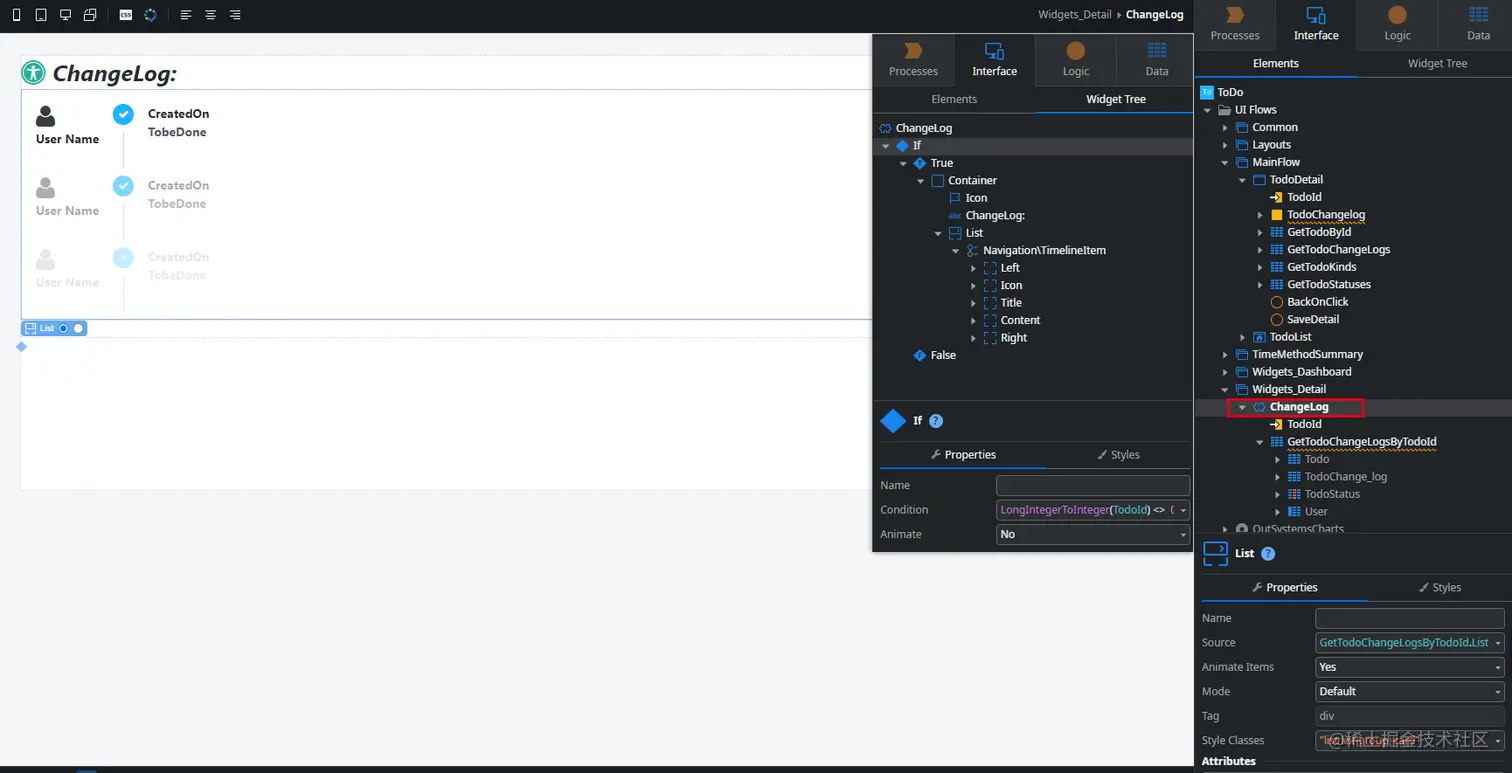Click Widgets_Detail in the breadcrumb
Screen dimensions: 1512x773
[1076, 15]
